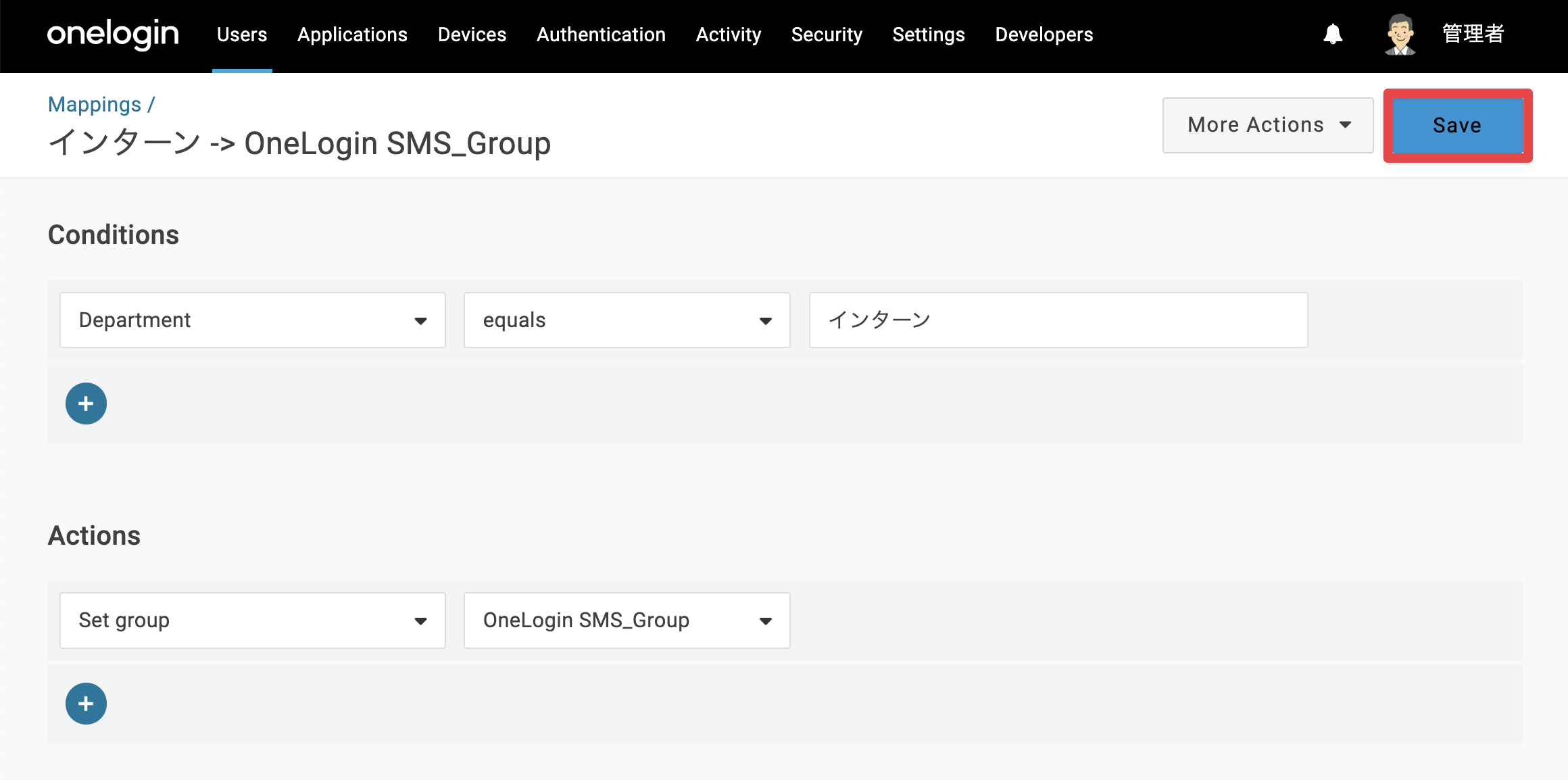Open the Activity menu
1568x780 pixels.
[x=729, y=34]
